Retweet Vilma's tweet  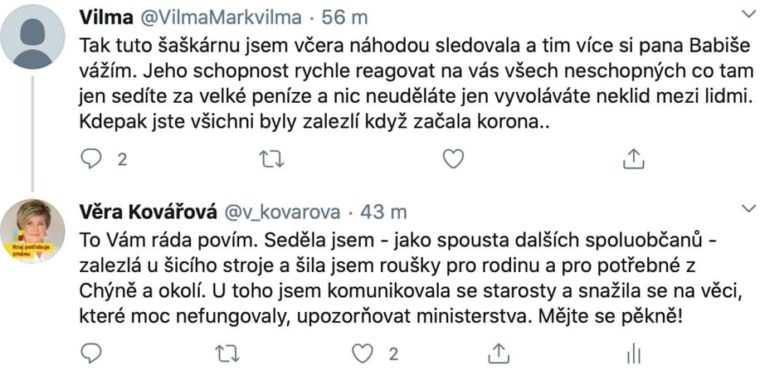[271, 159]
